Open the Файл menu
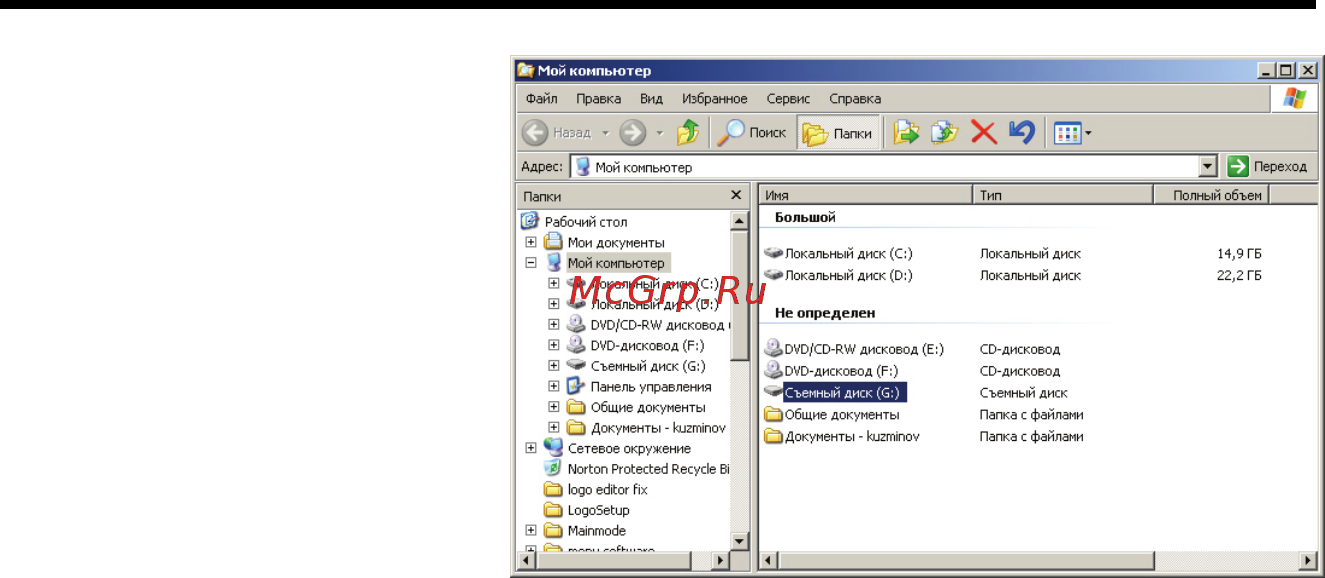The width and height of the screenshot is (1325, 578). [x=541, y=99]
